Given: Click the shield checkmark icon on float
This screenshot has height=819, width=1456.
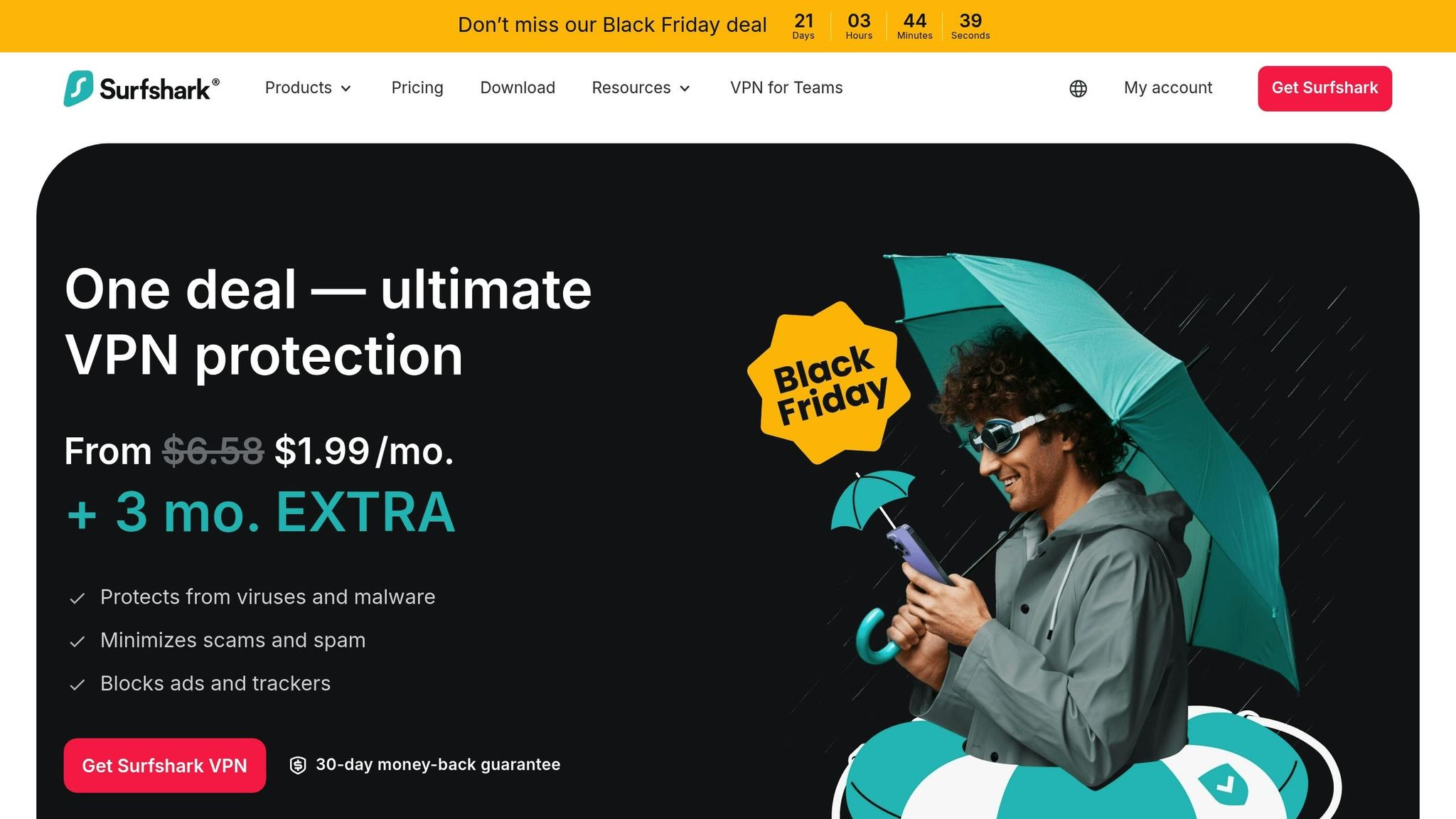Looking at the screenshot, I should [1223, 784].
